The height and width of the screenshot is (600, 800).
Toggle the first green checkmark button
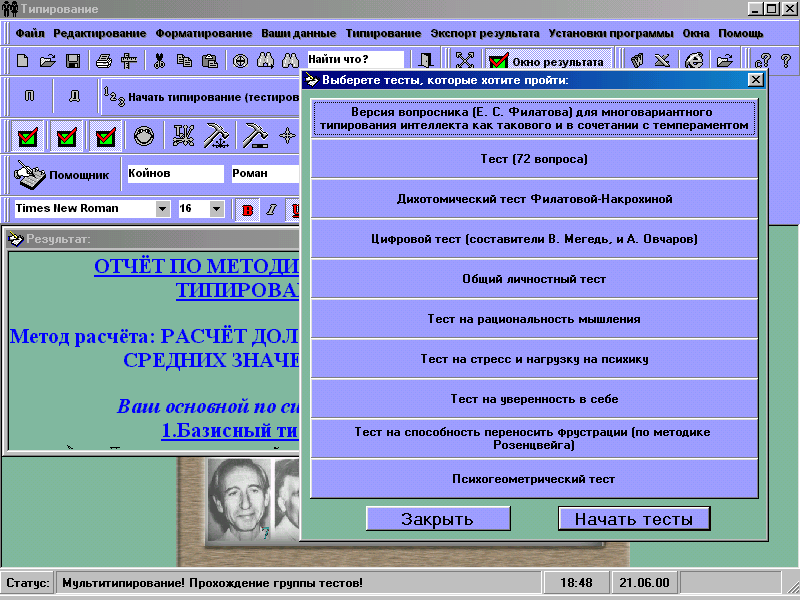(x=28, y=136)
